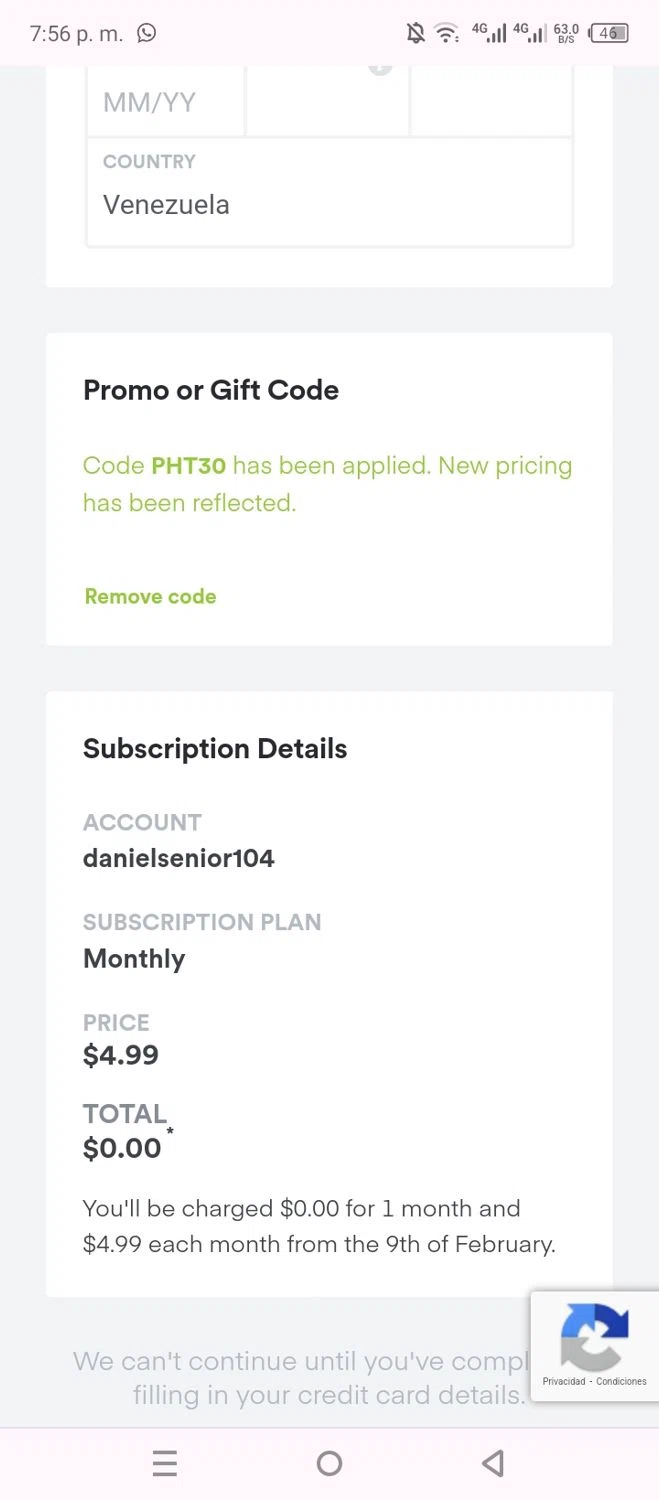Focus the rightmost card detail field
Image resolution: width=659 pixels, height=1500 pixels.
pos(491,102)
